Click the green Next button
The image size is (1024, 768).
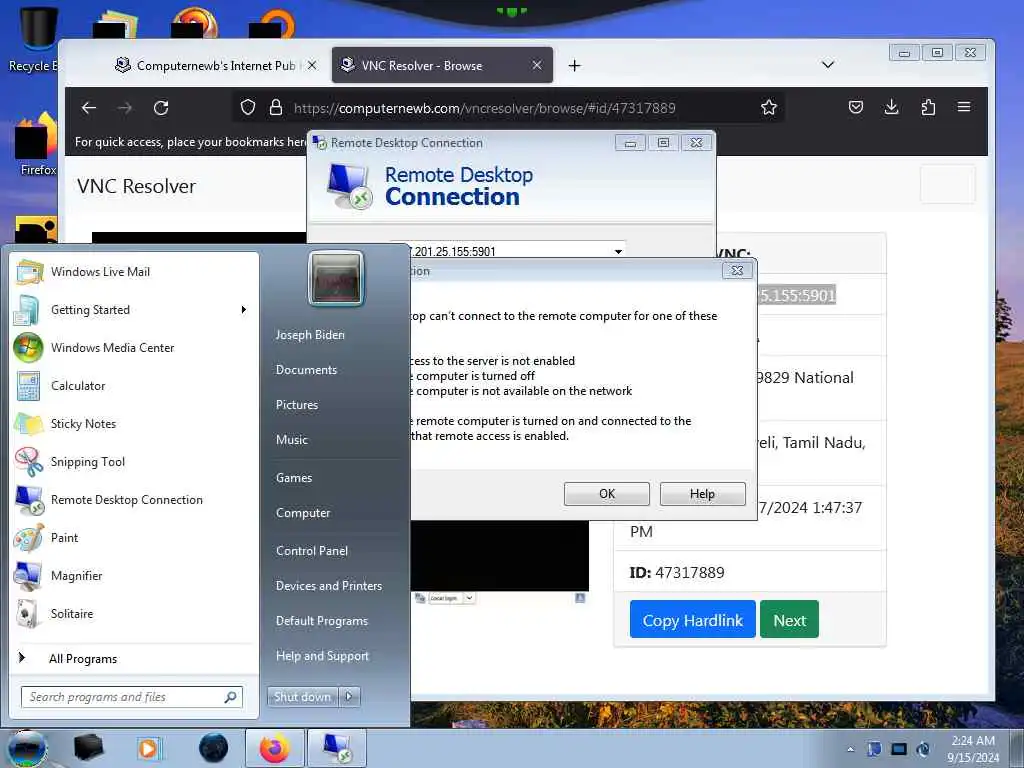coord(789,620)
